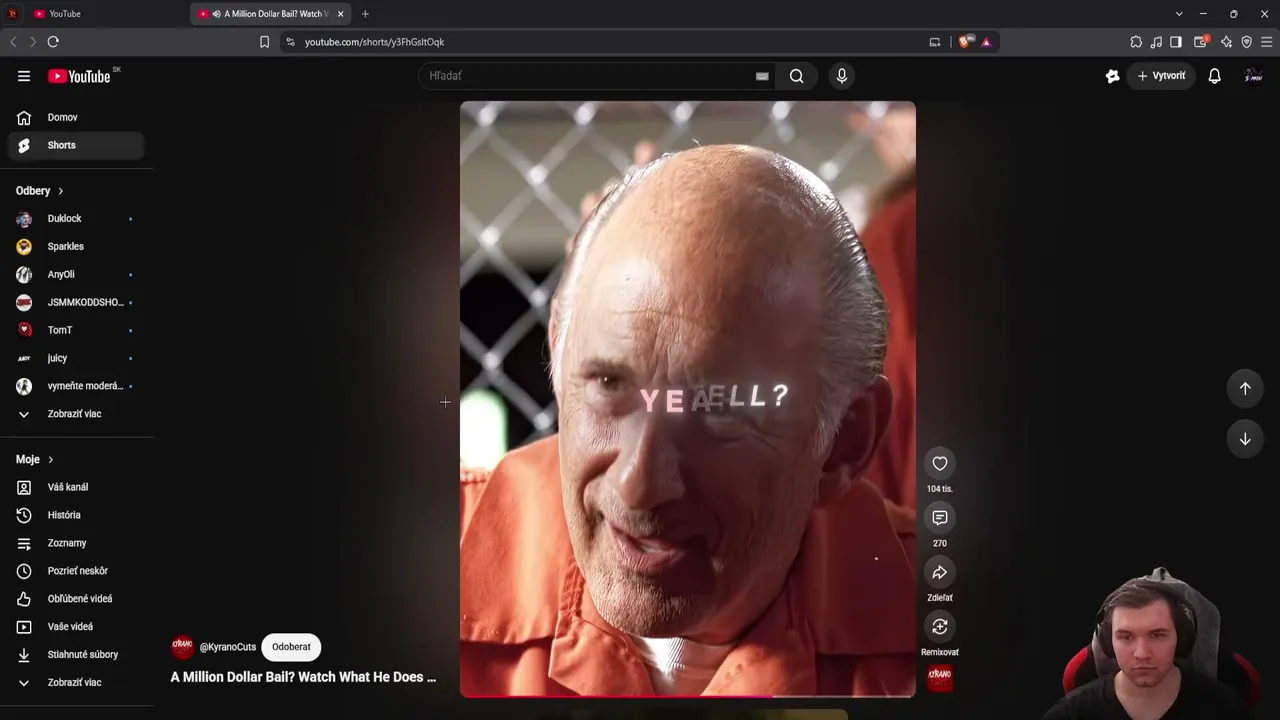Open the browser main menu
The width and height of the screenshot is (1280, 720).
click(x=1267, y=42)
